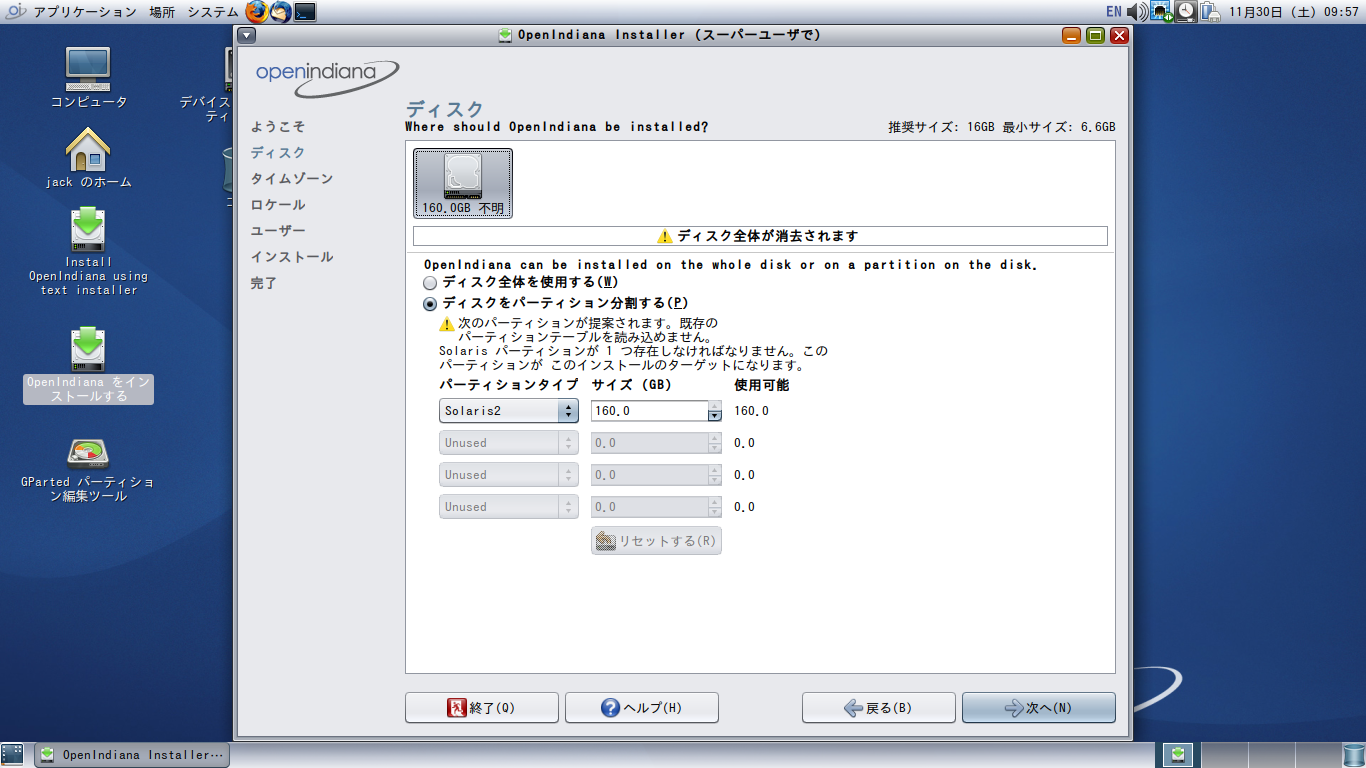Click the ロケール step in sidebar
This screenshot has width=1366, height=768.
(x=278, y=205)
